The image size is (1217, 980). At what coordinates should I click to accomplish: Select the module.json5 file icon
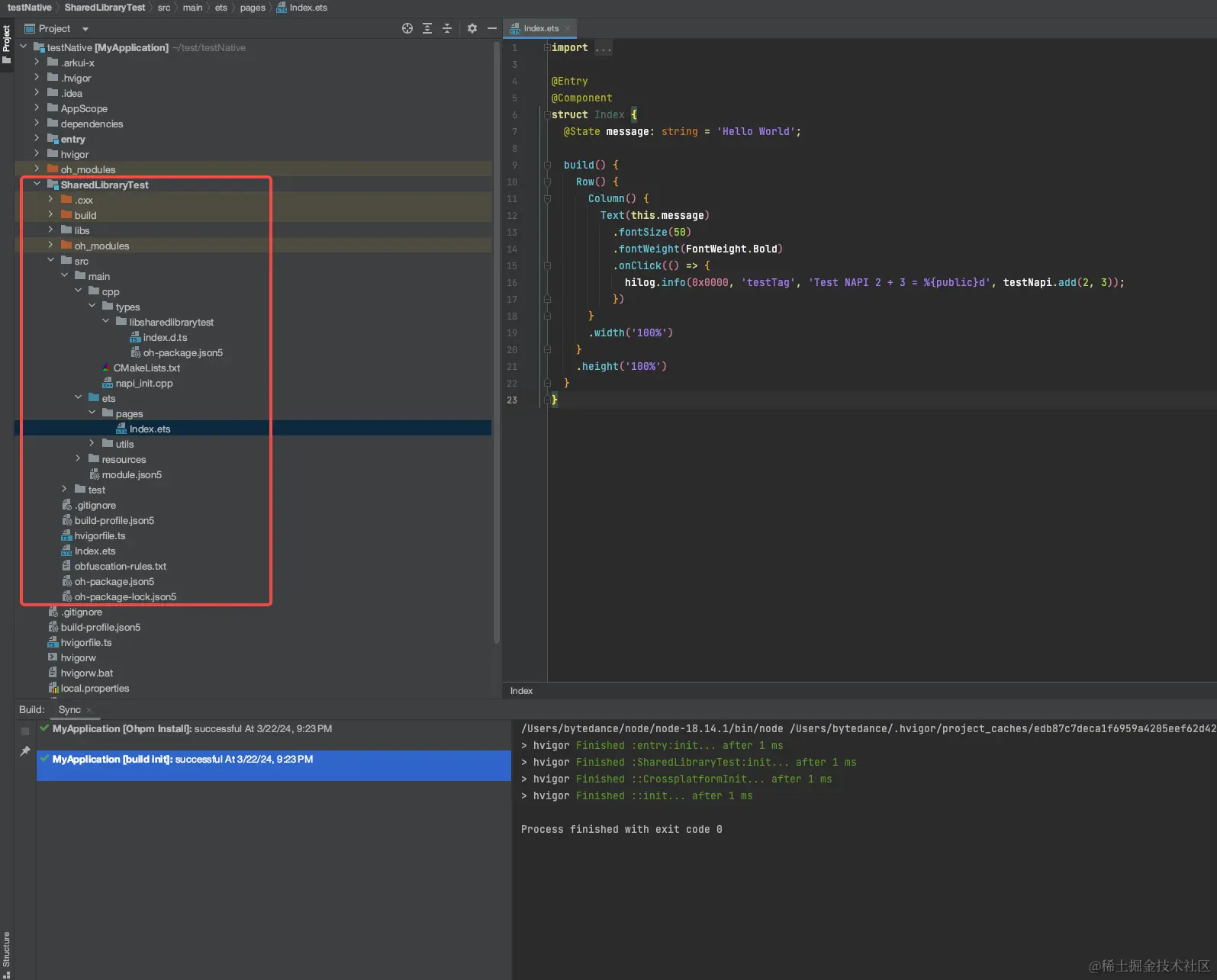tap(95, 474)
